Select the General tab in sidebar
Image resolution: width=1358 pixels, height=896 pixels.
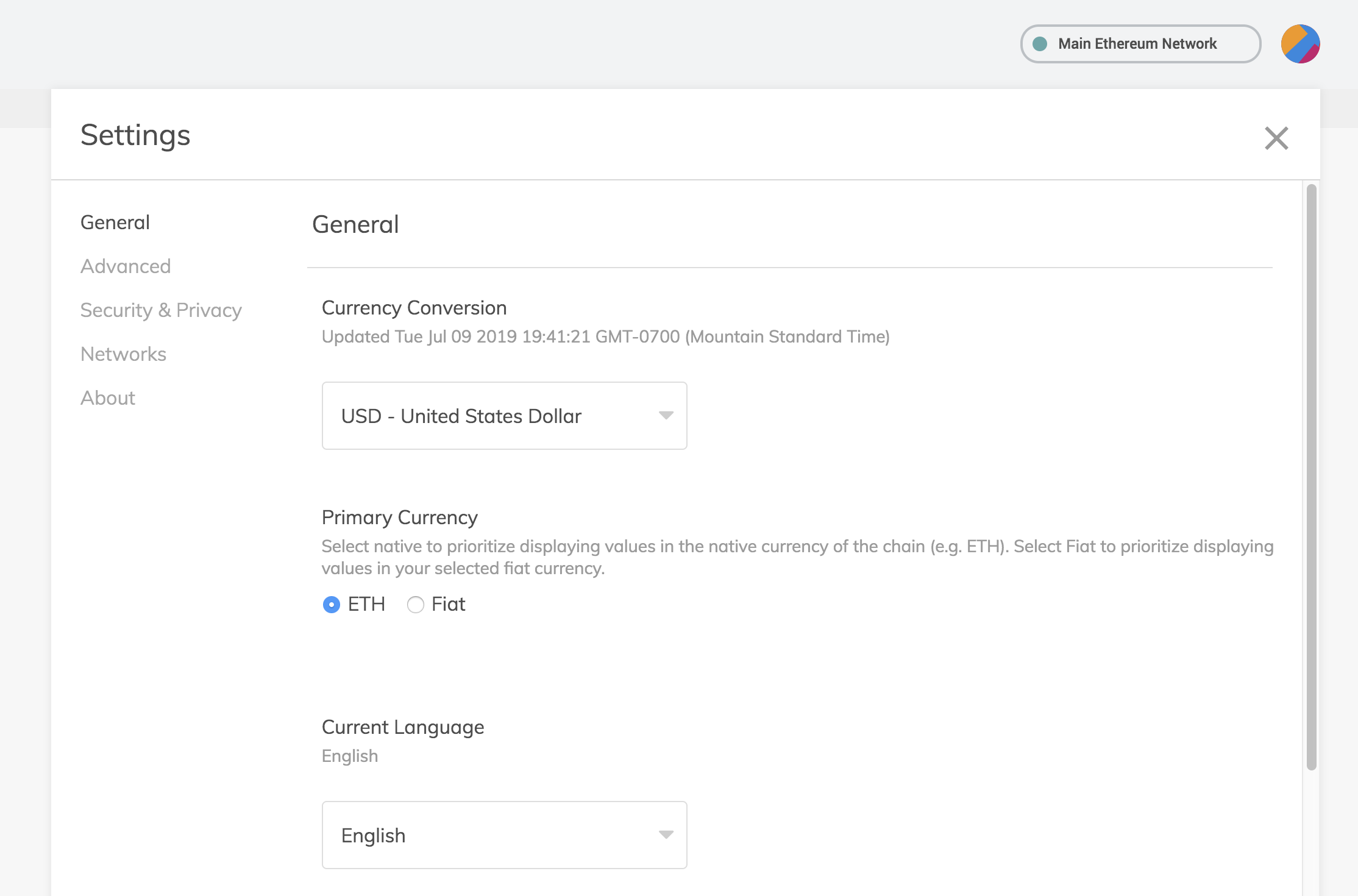tap(115, 222)
